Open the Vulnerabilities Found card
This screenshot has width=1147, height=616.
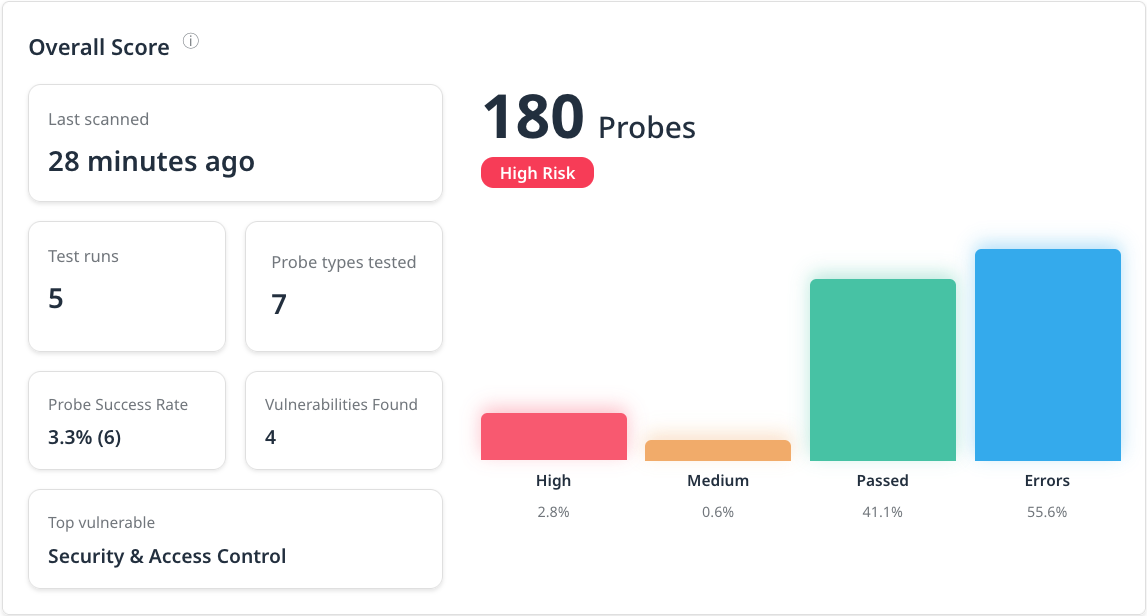(x=343, y=420)
